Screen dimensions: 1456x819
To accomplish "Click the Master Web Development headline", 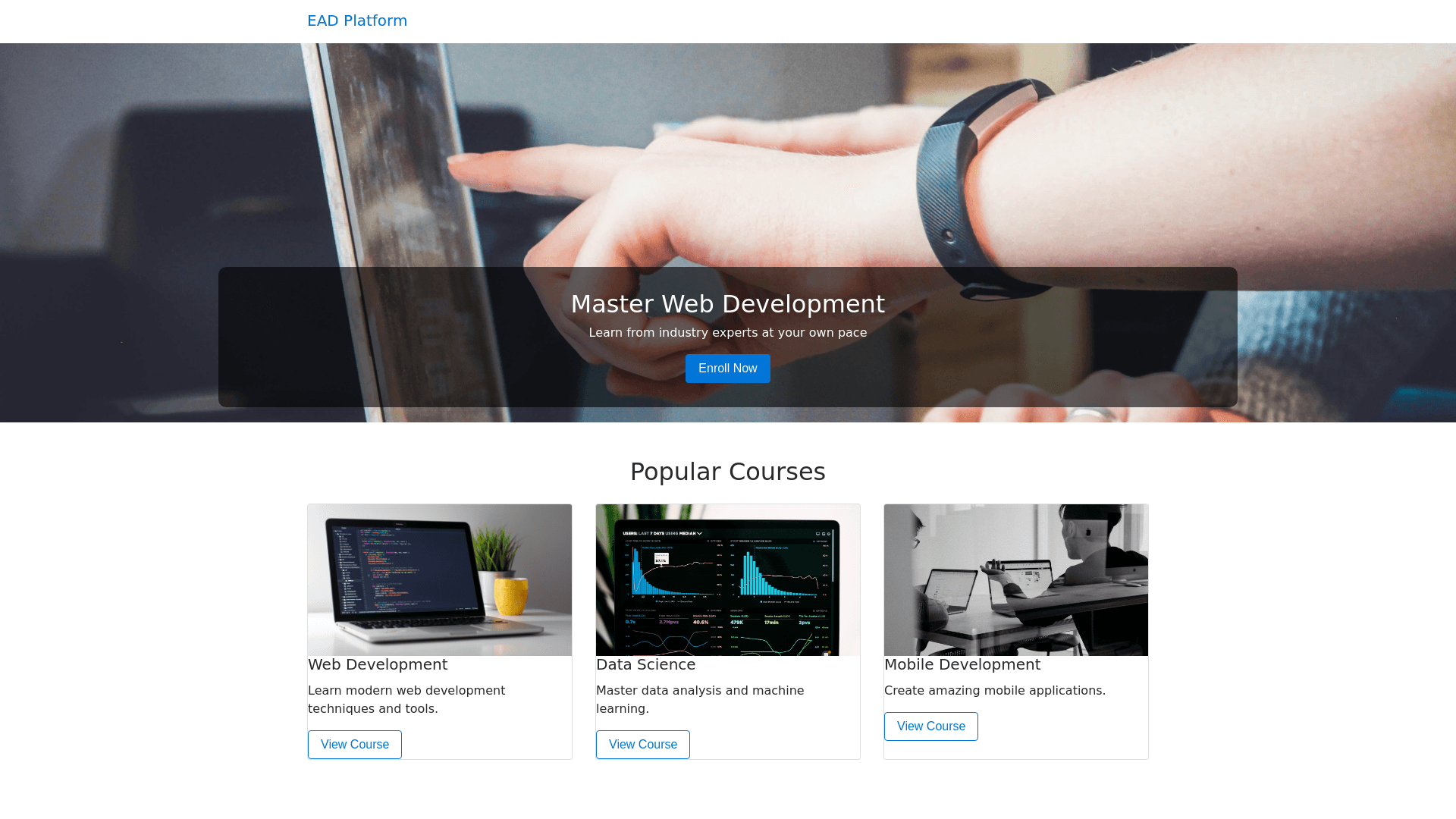I will [727, 304].
